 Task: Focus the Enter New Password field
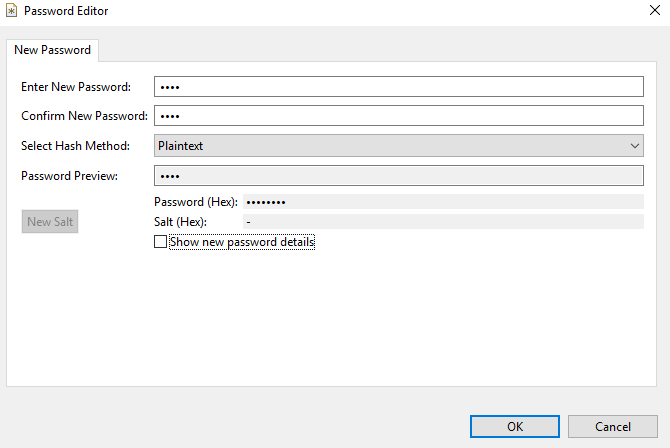(x=398, y=87)
